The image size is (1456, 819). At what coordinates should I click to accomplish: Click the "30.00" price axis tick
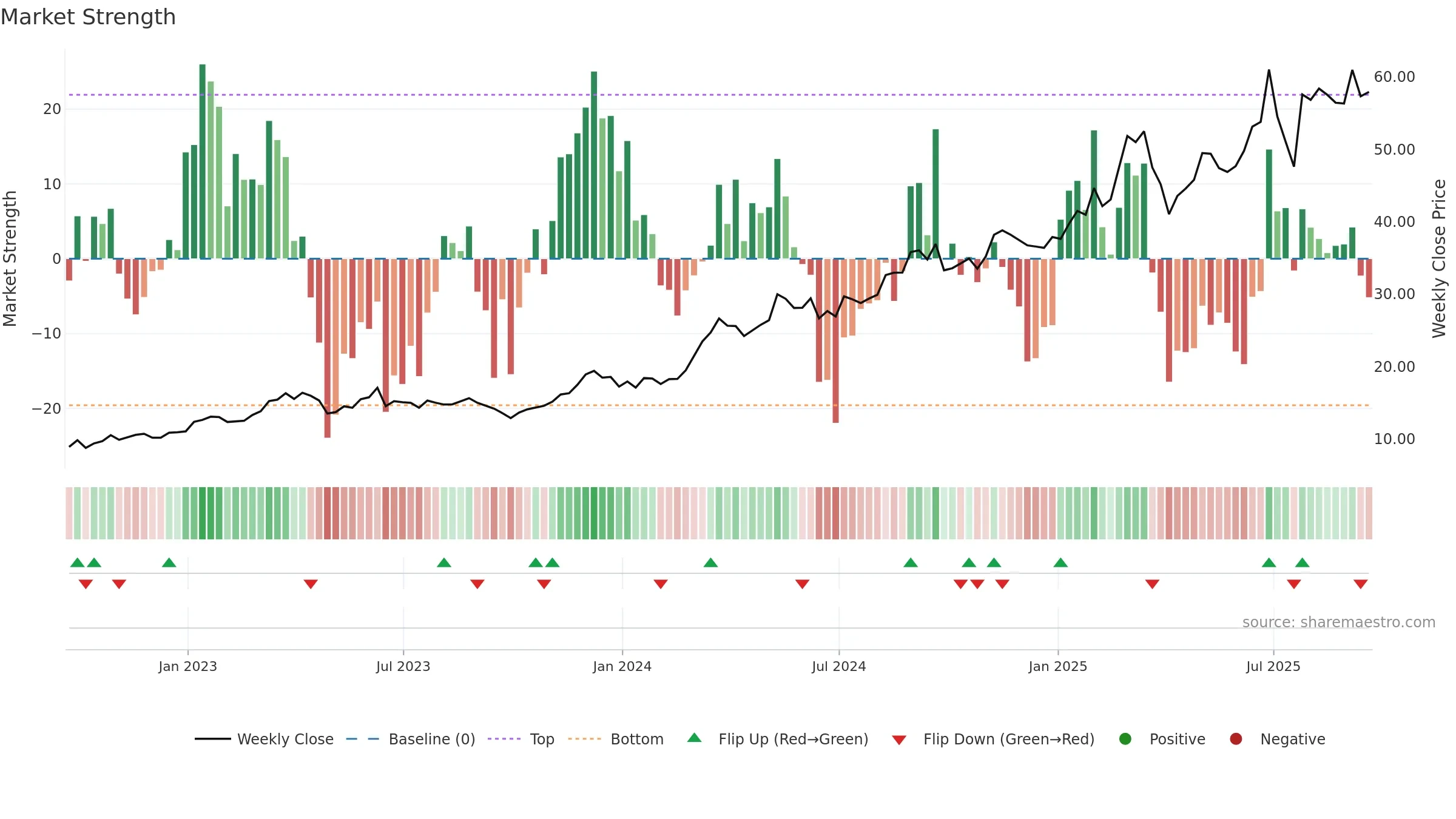1394,294
